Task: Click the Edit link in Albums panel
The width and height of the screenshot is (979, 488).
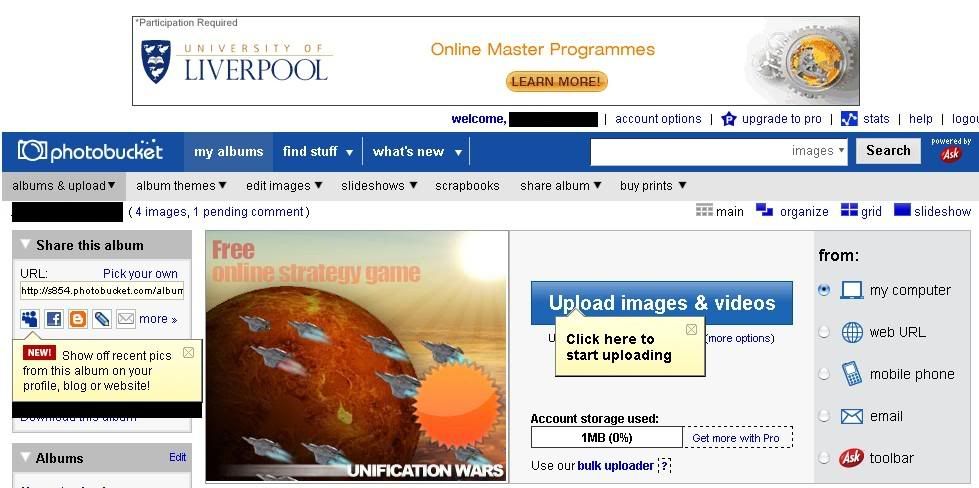Action: coord(177,457)
